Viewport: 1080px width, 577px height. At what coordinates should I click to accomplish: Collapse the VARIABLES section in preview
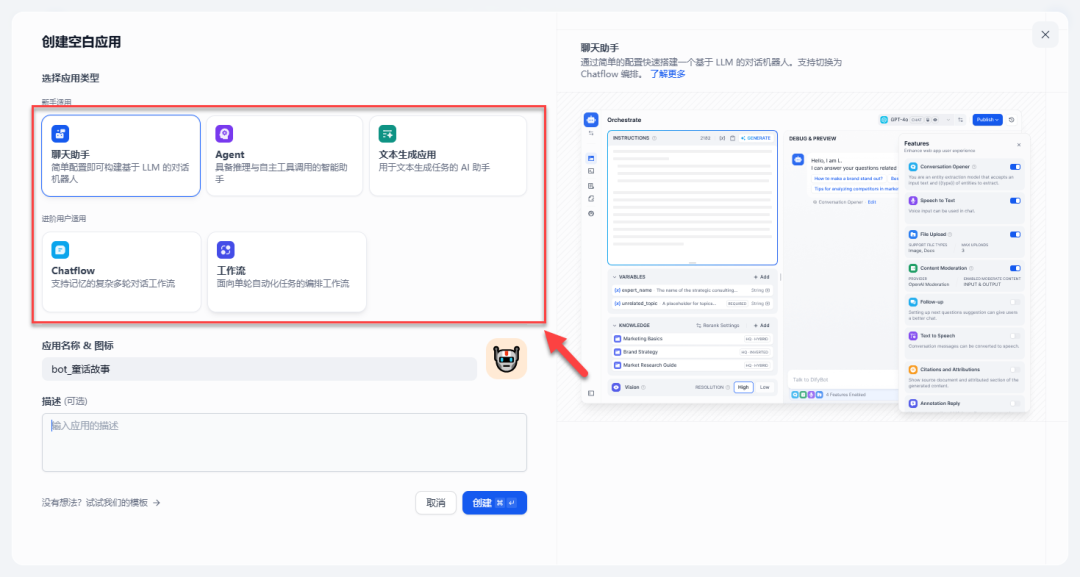[615, 277]
